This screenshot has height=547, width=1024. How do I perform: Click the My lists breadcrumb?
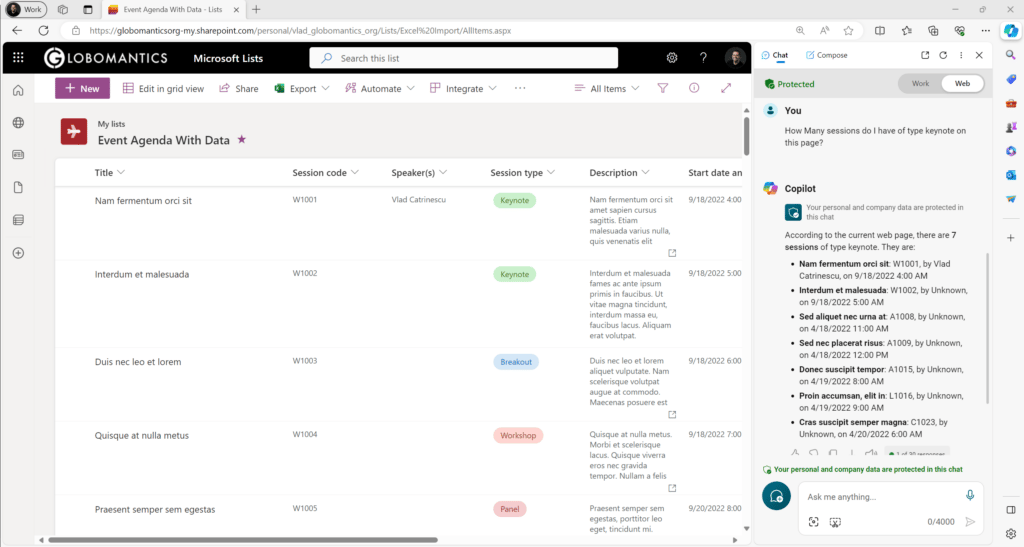[111, 123]
